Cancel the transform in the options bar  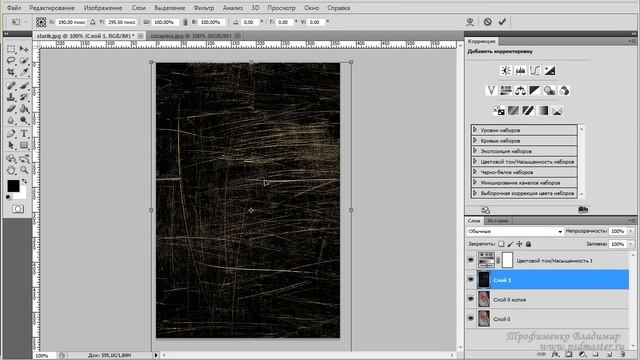click(487, 22)
